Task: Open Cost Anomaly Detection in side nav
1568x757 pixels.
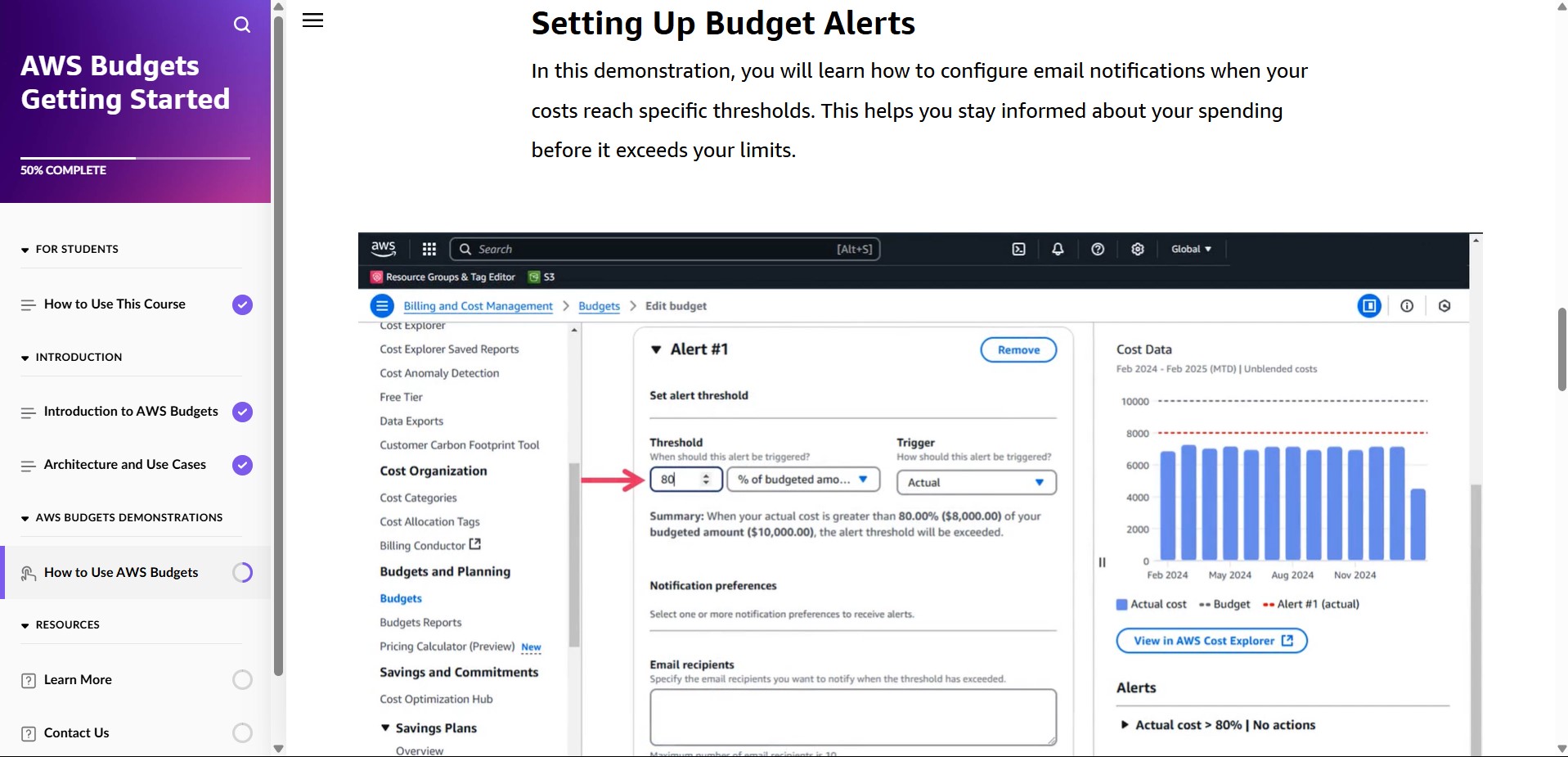Action: coord(439,372)
